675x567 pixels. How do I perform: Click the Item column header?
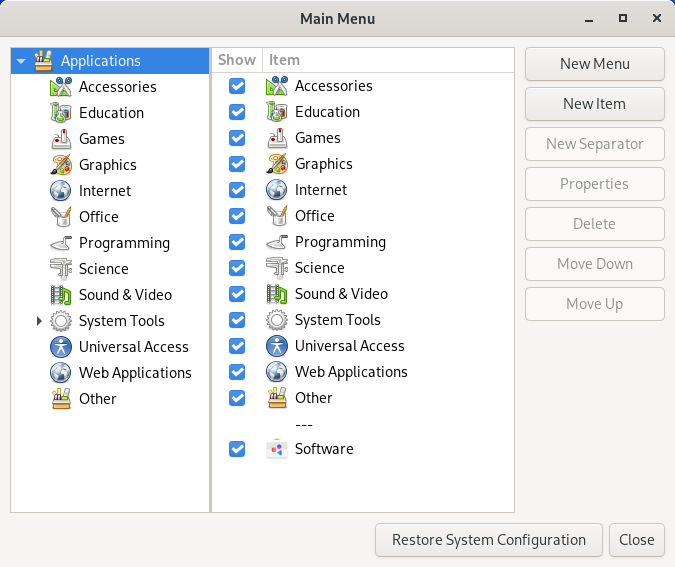389,60
